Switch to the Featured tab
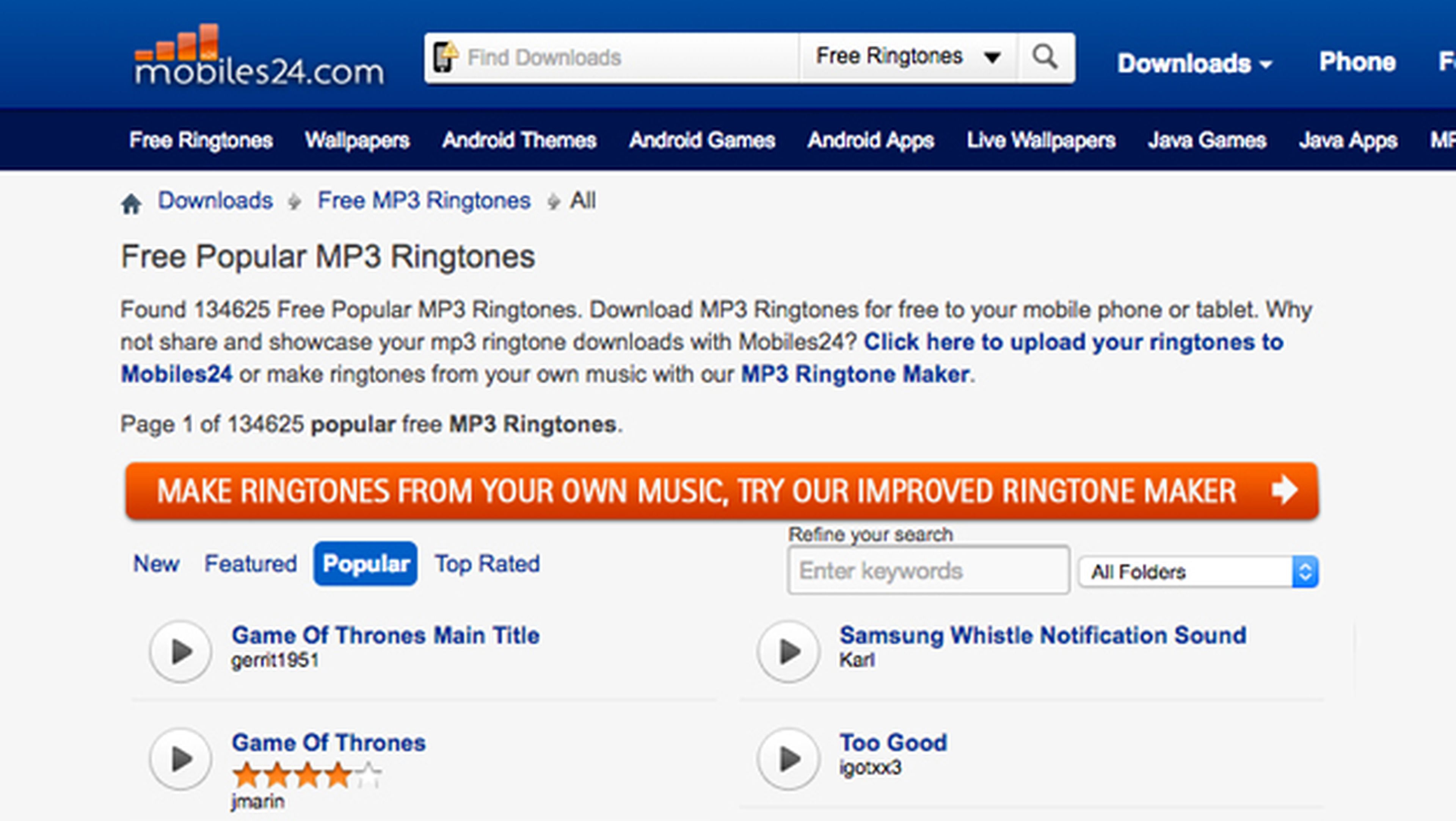The image size is (1456, 821). 250,563
